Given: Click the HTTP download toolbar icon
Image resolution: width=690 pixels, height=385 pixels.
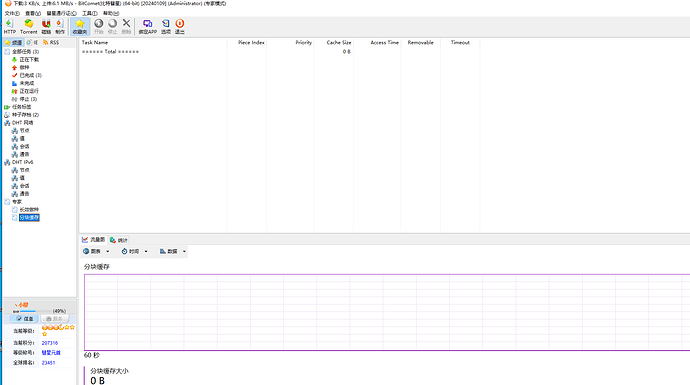Looking at the screenshot, I should tap(10, 27).
